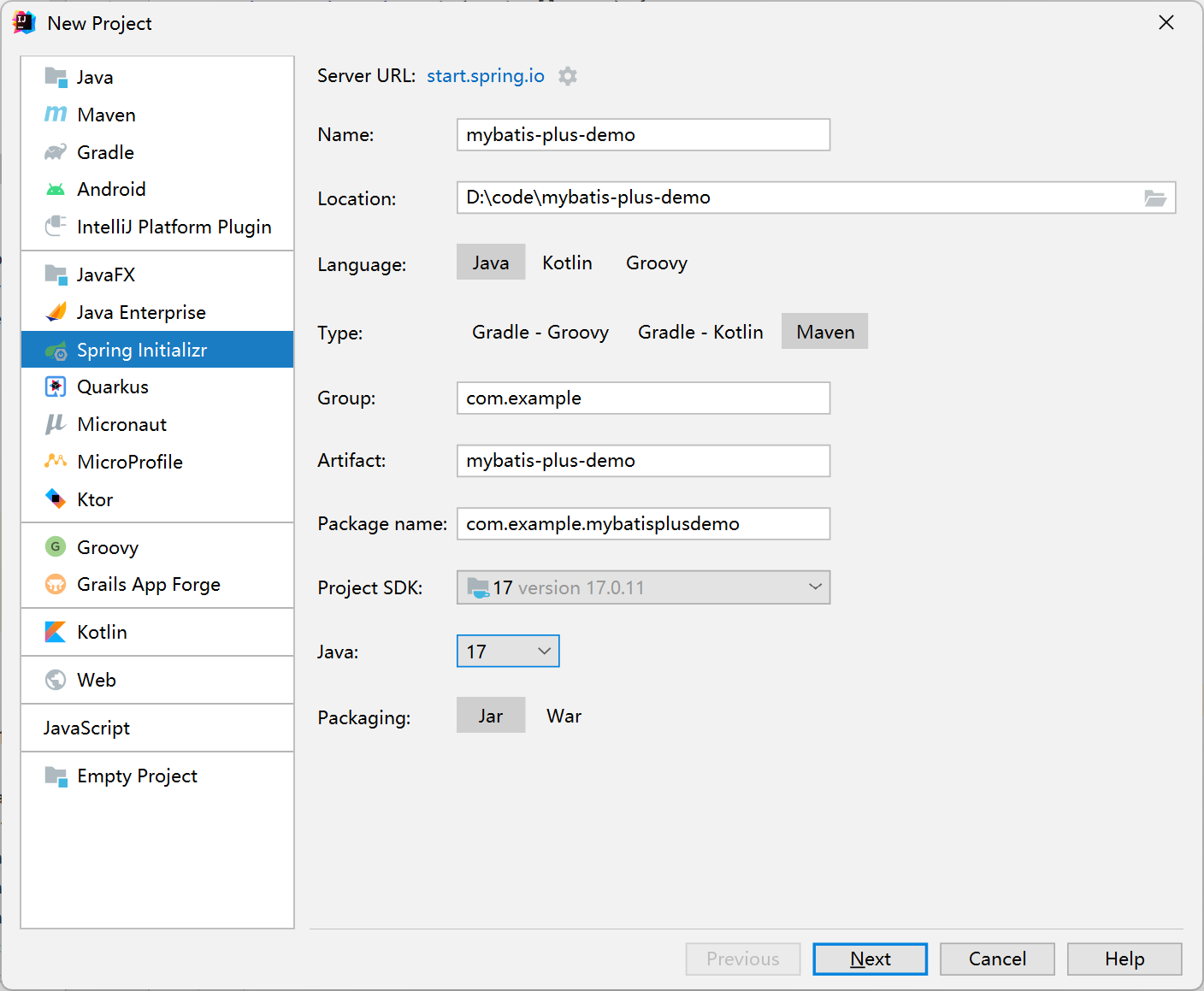This screenshot has height=991, width=1204.
Task: Click the Maven generator icon in sidebar
Action: point(56,115)
